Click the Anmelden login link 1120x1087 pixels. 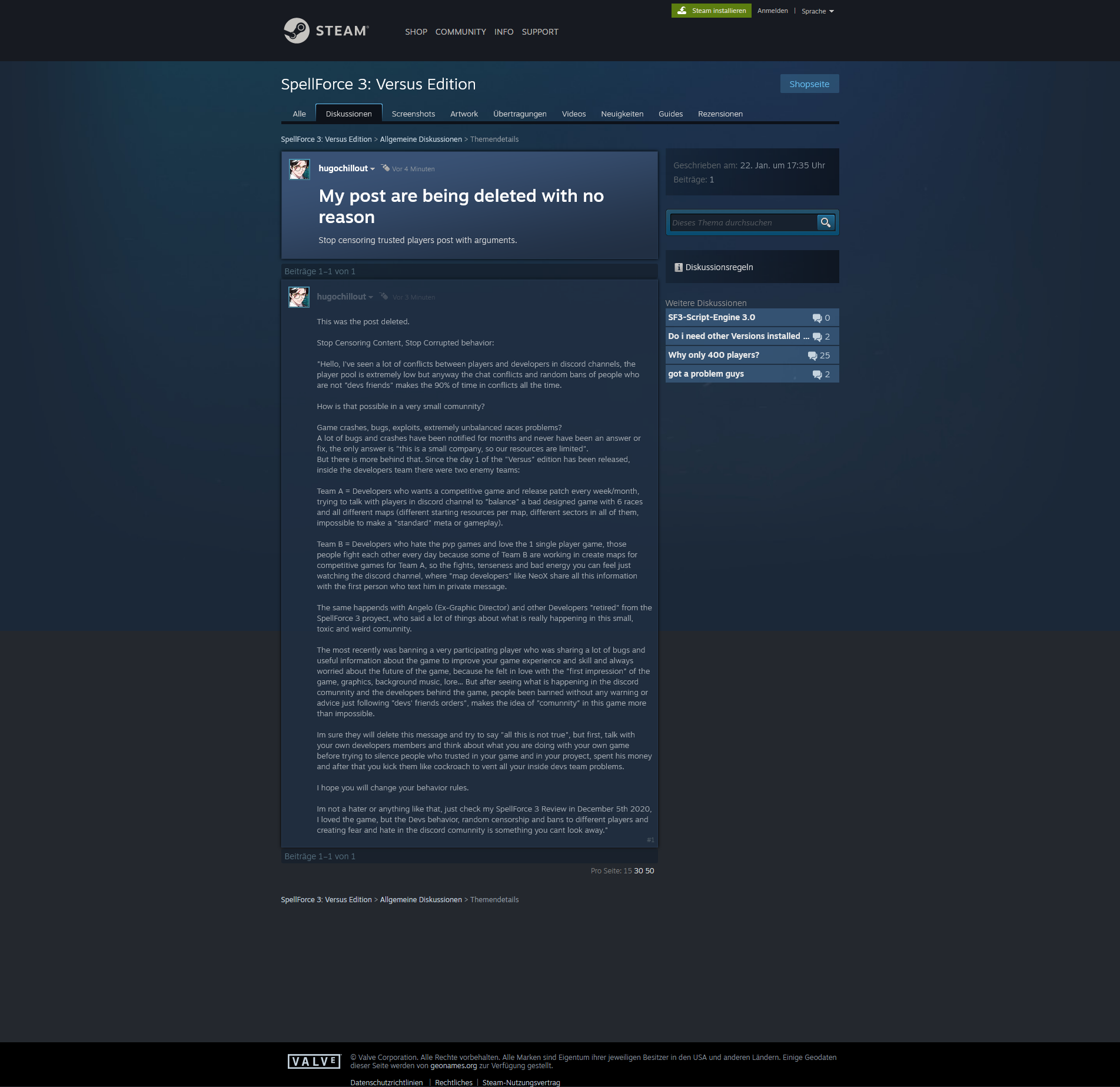772,11
